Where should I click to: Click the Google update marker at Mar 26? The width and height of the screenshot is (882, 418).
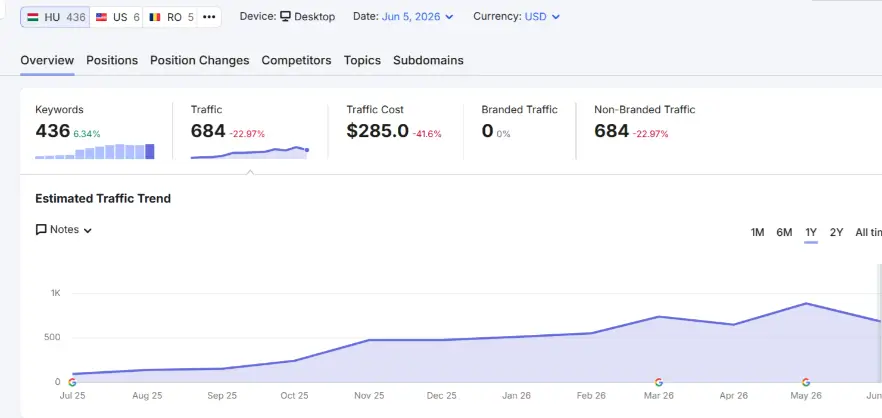[659, 383]
